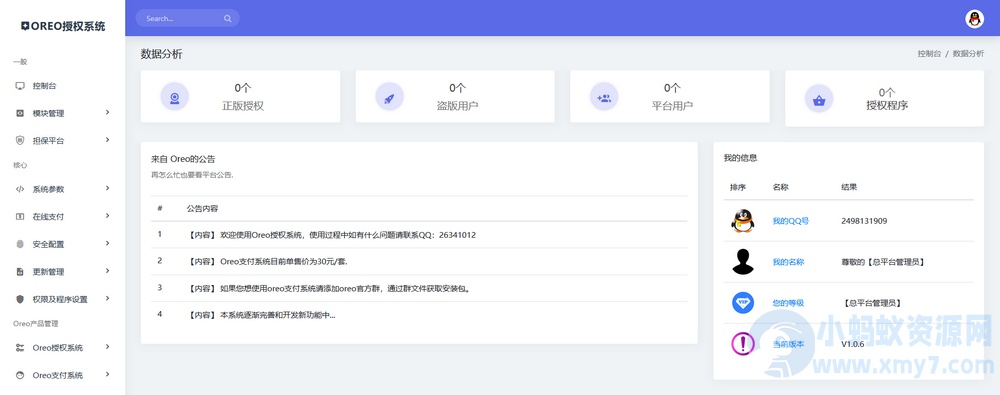Click the QQ penguin icon in 我的信息
Image resolution: width=1000 pixels, height=395 pixels.
742,221
